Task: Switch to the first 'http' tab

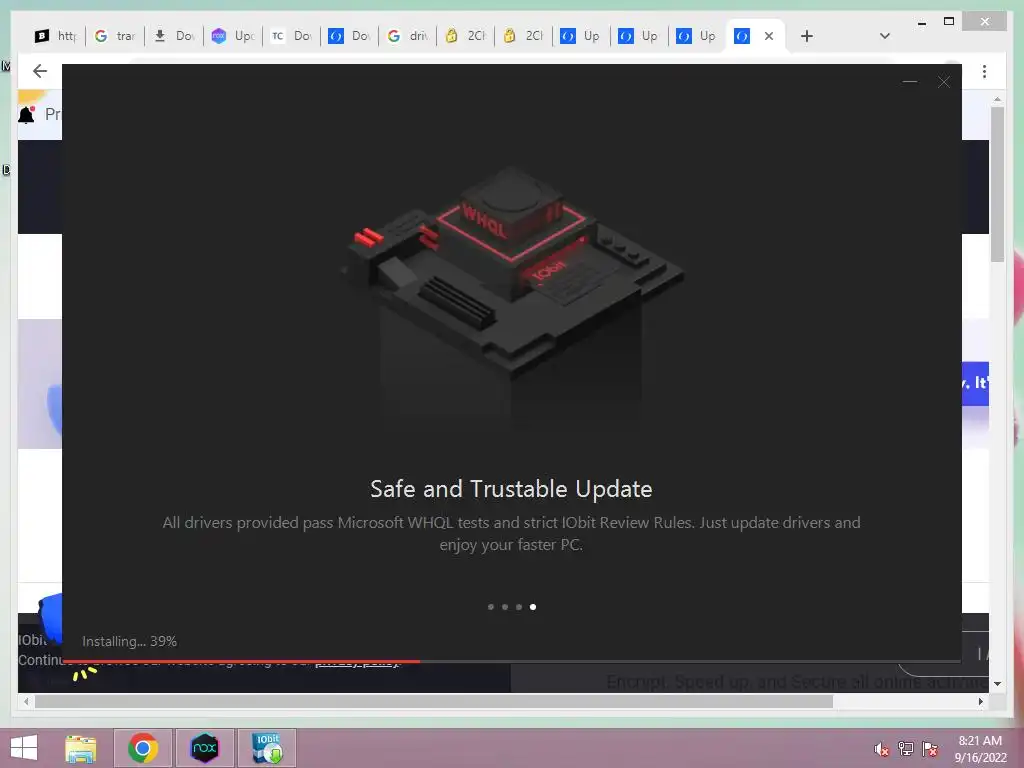Action: (x=56, y=36)
